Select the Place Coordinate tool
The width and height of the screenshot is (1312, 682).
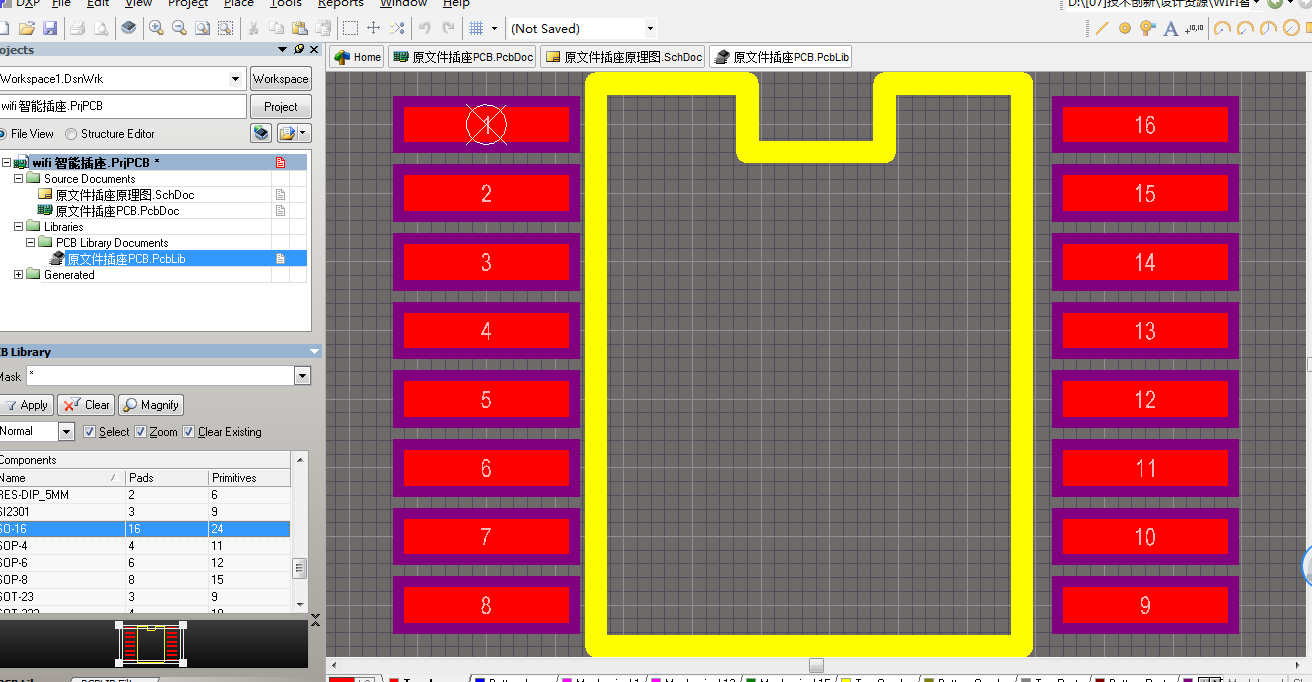click(x=1194, y=28)
